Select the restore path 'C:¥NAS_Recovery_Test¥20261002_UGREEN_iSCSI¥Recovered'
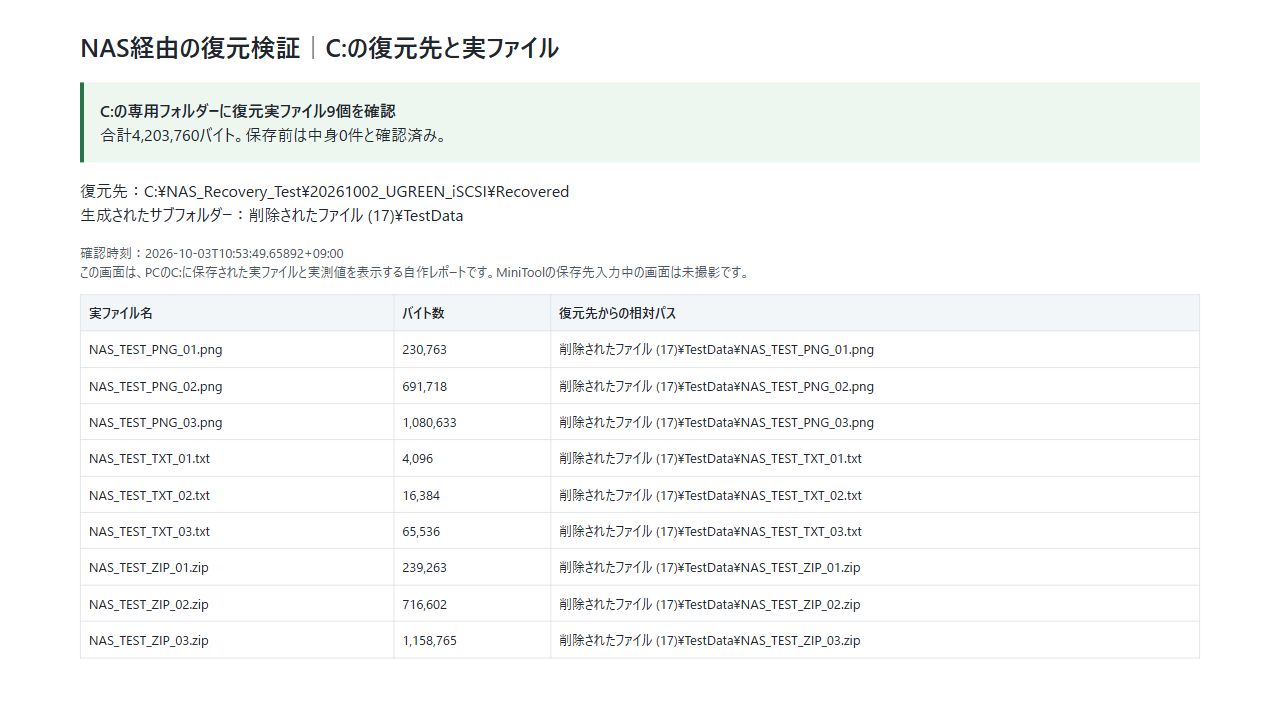The image size is (1280, 720). pos(356,192)
